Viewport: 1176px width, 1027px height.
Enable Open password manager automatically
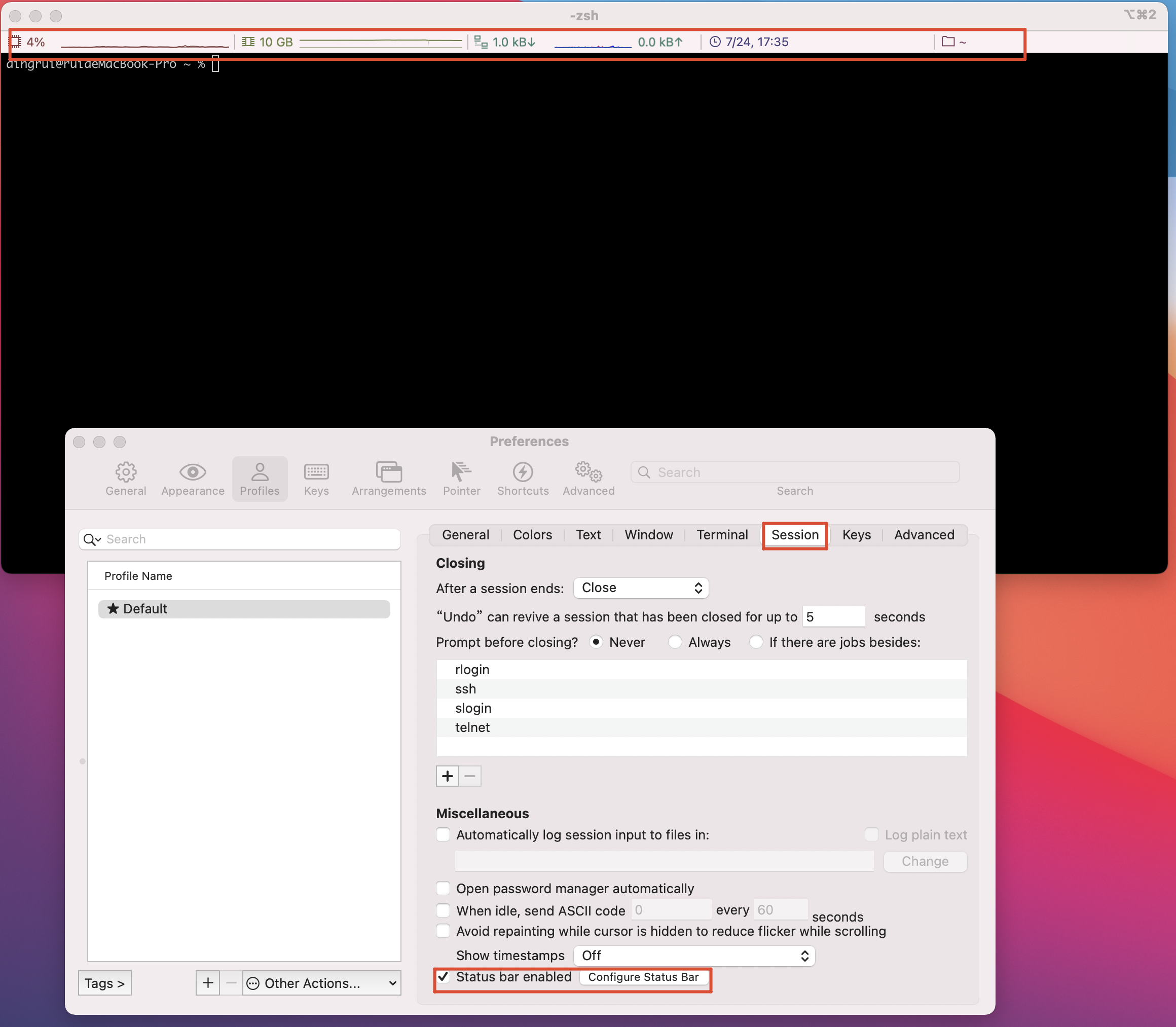(x=443, y=888)
